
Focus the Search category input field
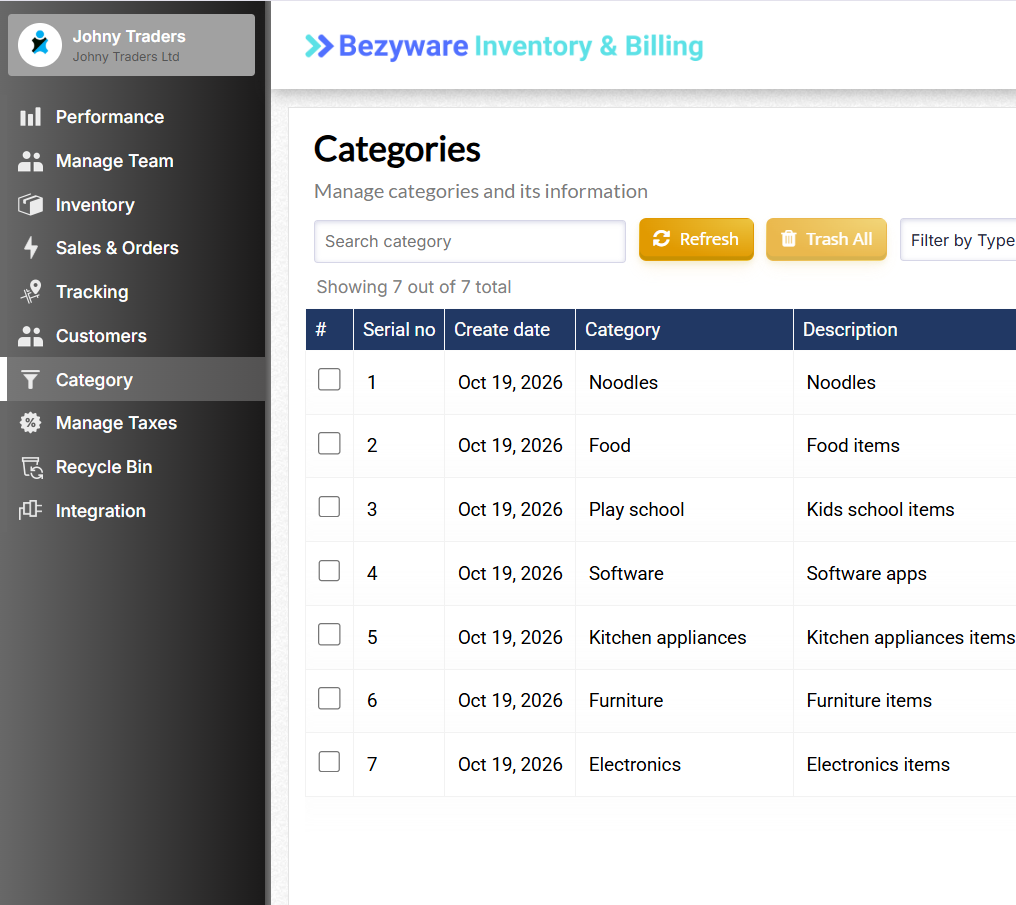point(470,242)
